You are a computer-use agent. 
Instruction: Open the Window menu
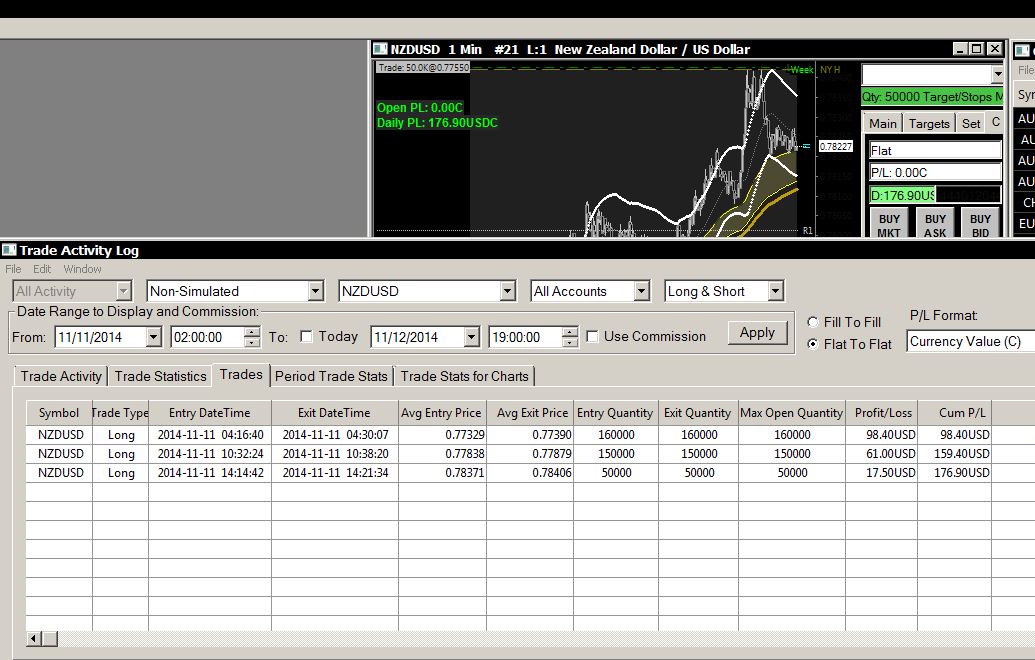[x=83, y=269]
